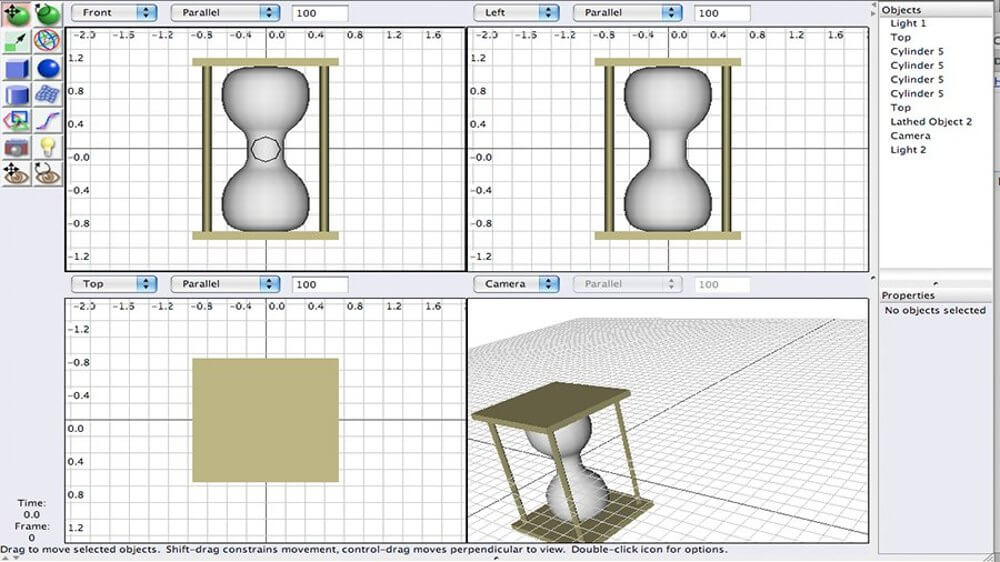The image size is (1000, 562).
Task: Select Light 1 in the Objects list
Action: (x=908, y=23)
